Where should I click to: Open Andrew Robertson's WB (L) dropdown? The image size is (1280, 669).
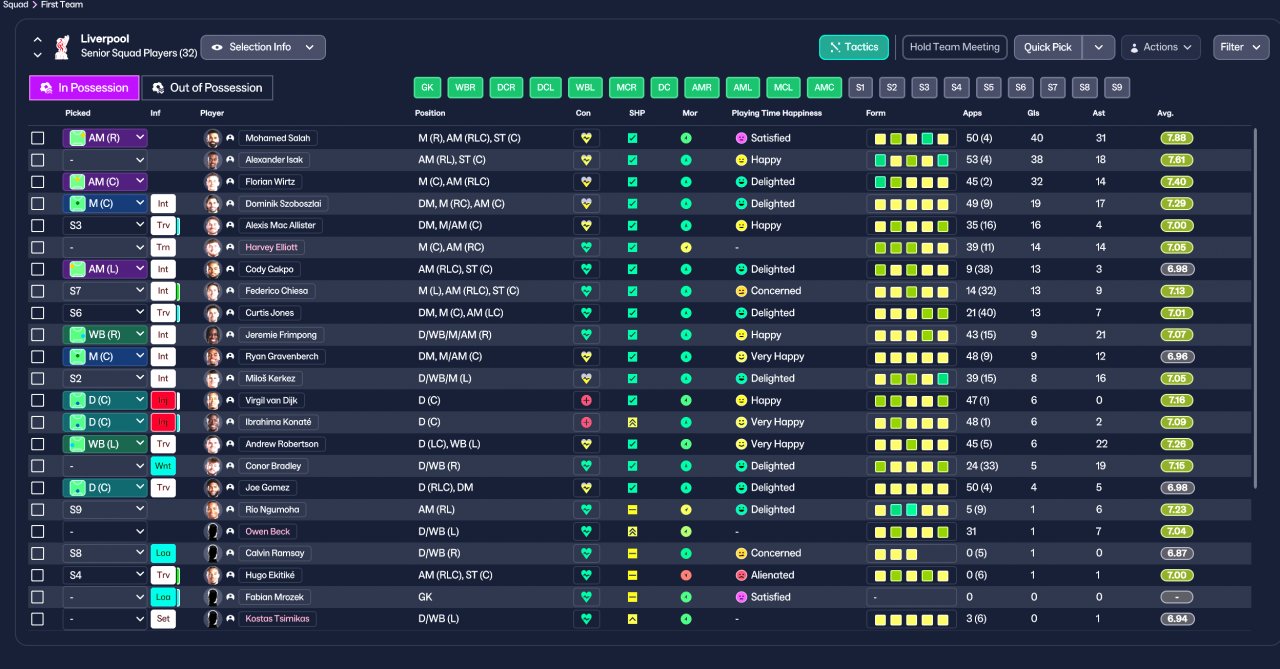coord(105,444)
